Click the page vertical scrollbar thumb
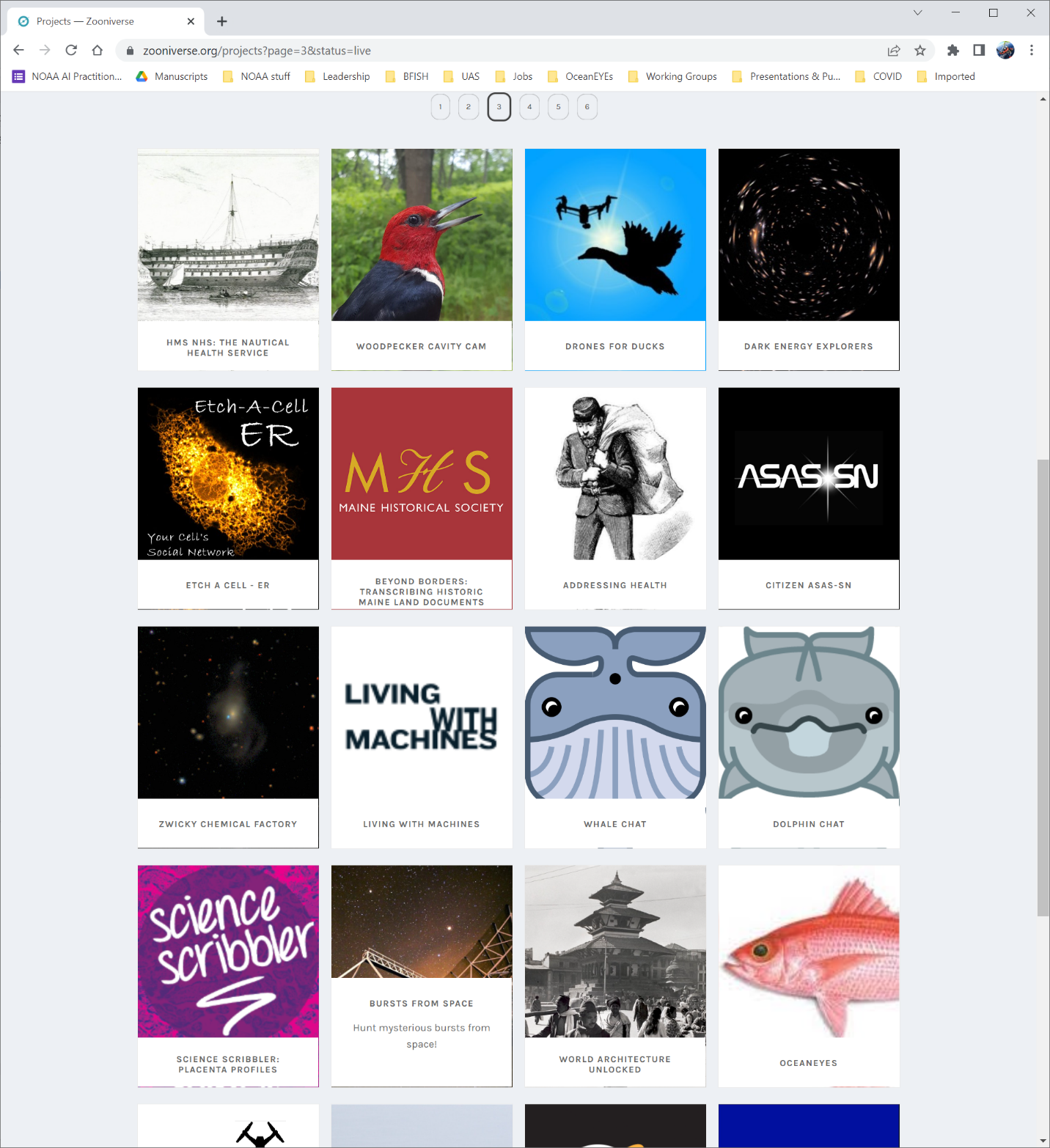Screen dimensions: 1050x1148 click(x=1043, y=688)
